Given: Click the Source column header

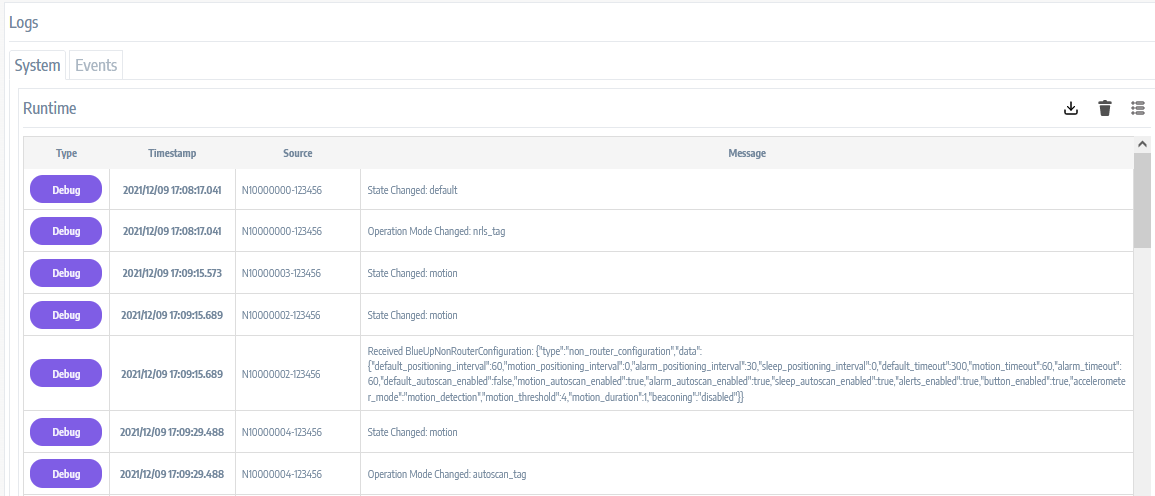Looking at the screenshot, I should 298,153.
